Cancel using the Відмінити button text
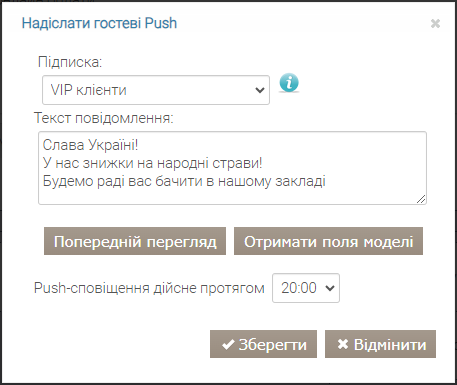457x385 pixels. point(390,345)
